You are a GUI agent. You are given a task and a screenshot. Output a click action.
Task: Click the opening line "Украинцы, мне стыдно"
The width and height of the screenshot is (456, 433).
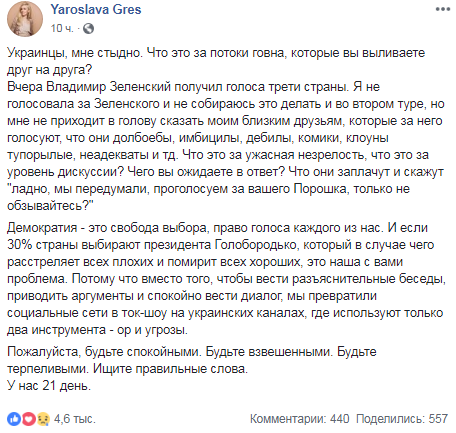pos(74,53)
